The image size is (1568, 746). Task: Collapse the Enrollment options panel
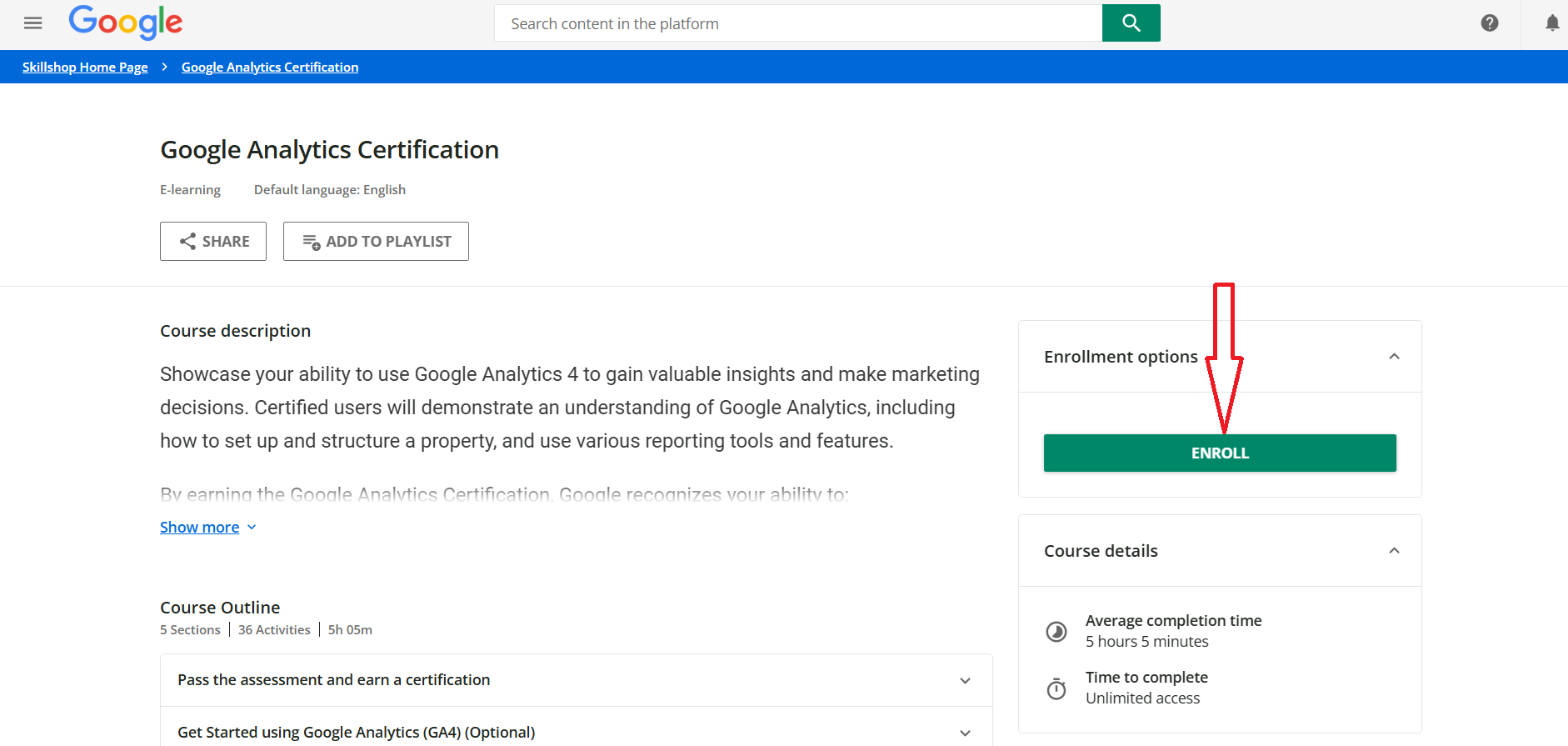[x=1394, y=357]
